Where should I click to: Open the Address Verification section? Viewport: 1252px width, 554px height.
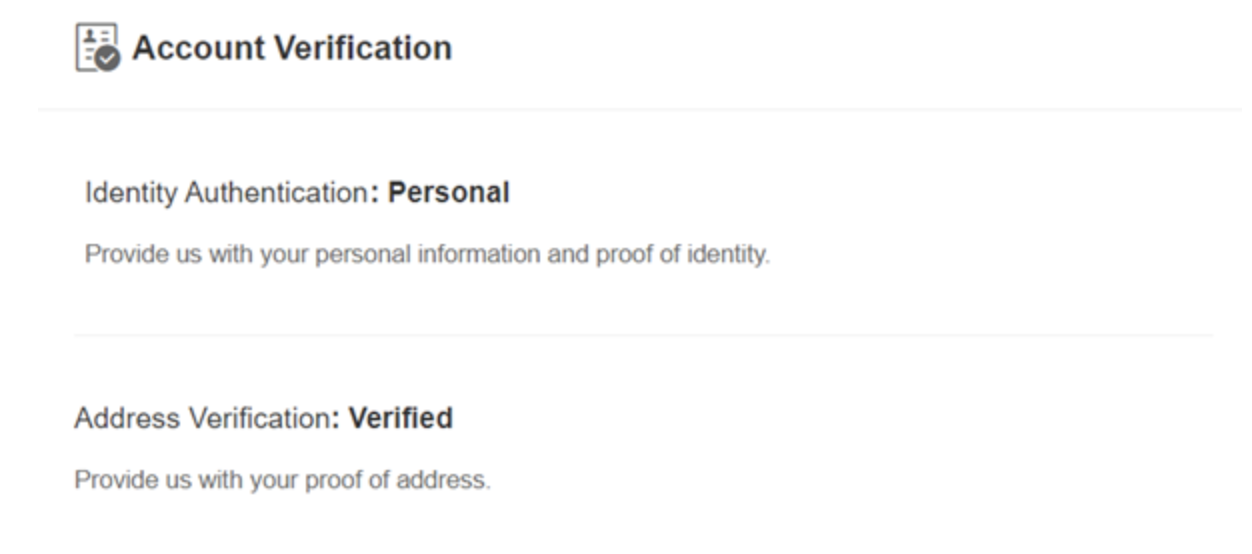coord(201,418)
